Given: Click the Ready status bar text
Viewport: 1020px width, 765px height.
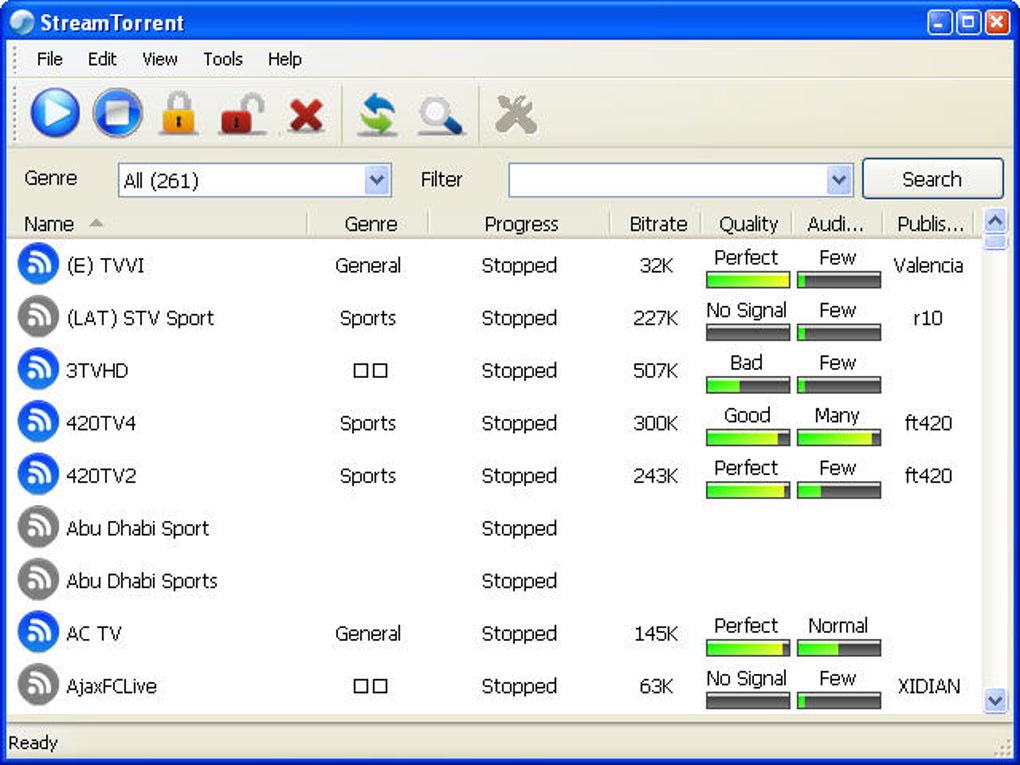Looking at the screenshot, I should point(33,742).
